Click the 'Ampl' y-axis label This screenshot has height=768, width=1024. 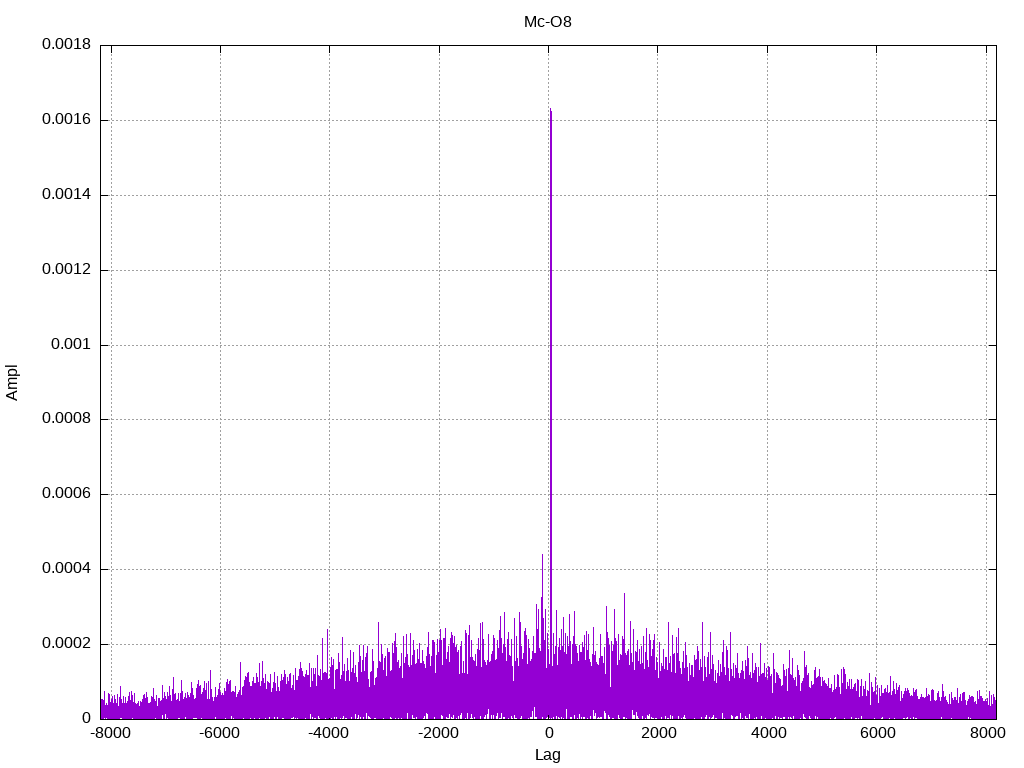(x=12, y=383)
